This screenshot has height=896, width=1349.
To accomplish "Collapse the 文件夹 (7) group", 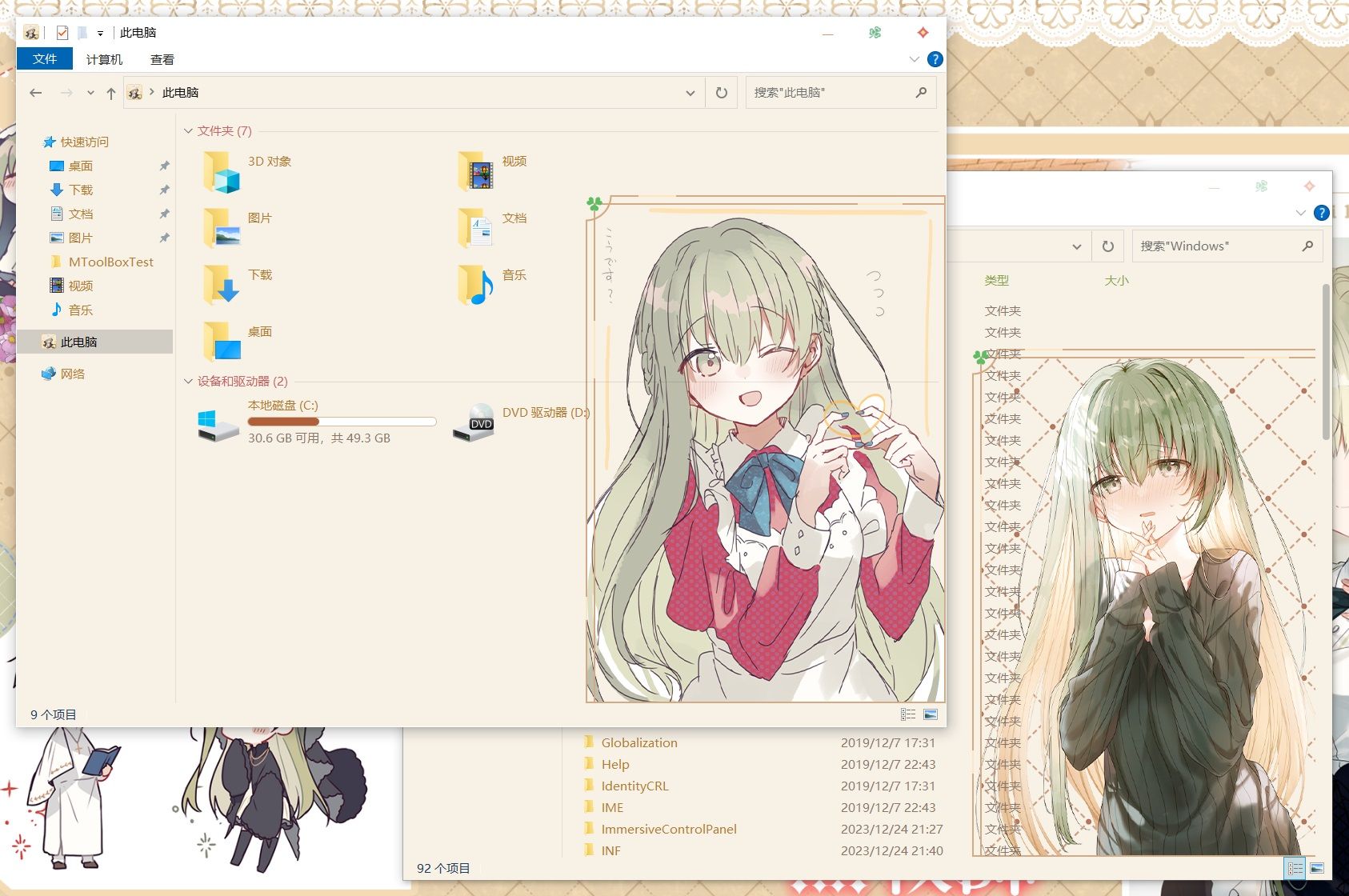I will (x=189, y=130).
